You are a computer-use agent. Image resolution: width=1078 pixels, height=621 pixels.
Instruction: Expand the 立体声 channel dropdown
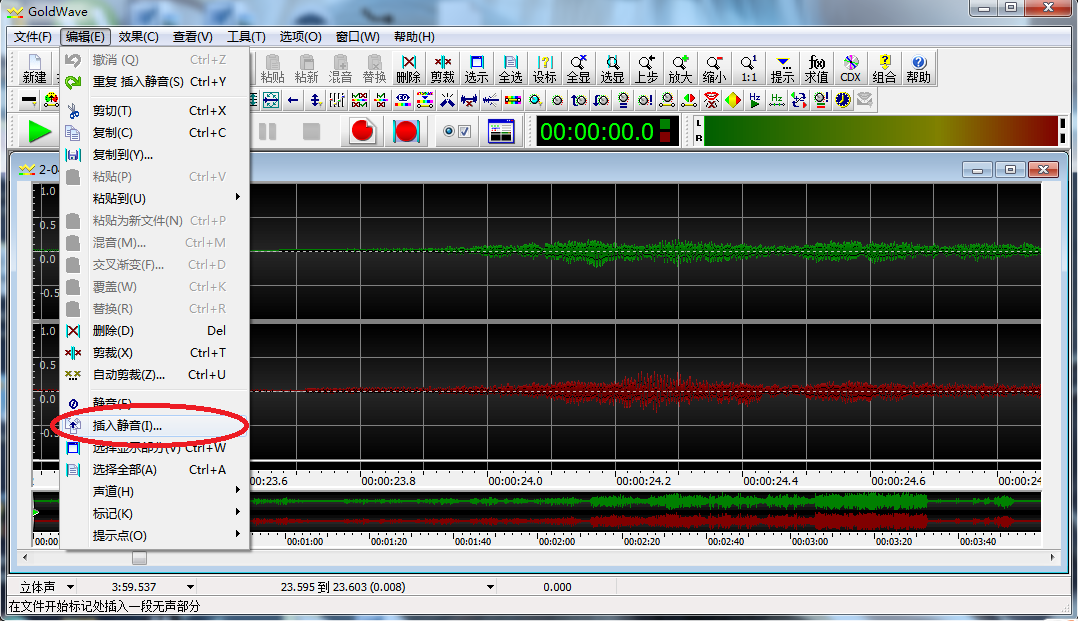(x=71, y=587)
